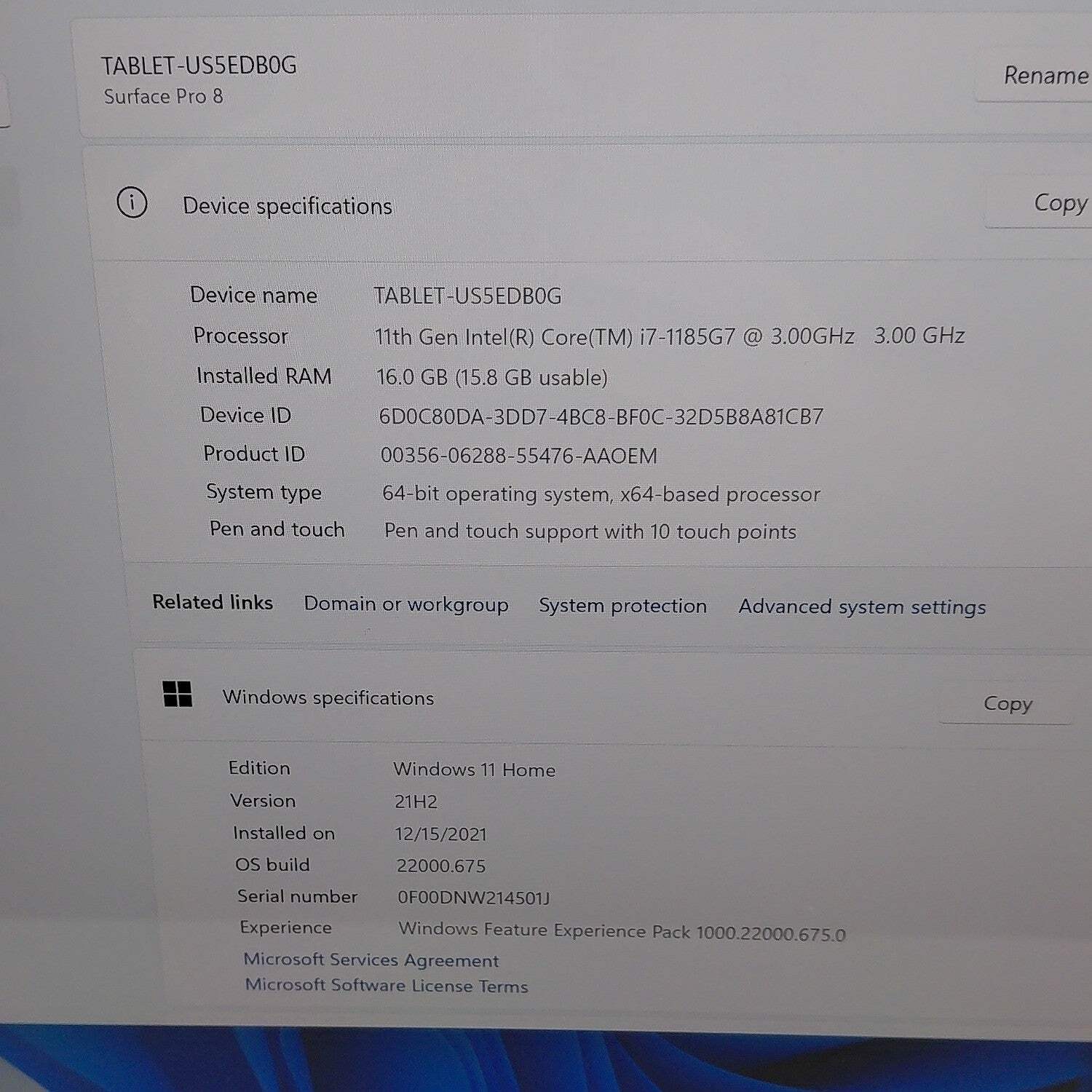Select the installed on date 12/15/2021
The width and height of the screenshot is (1092, 1092).
(x=441, y=834)
